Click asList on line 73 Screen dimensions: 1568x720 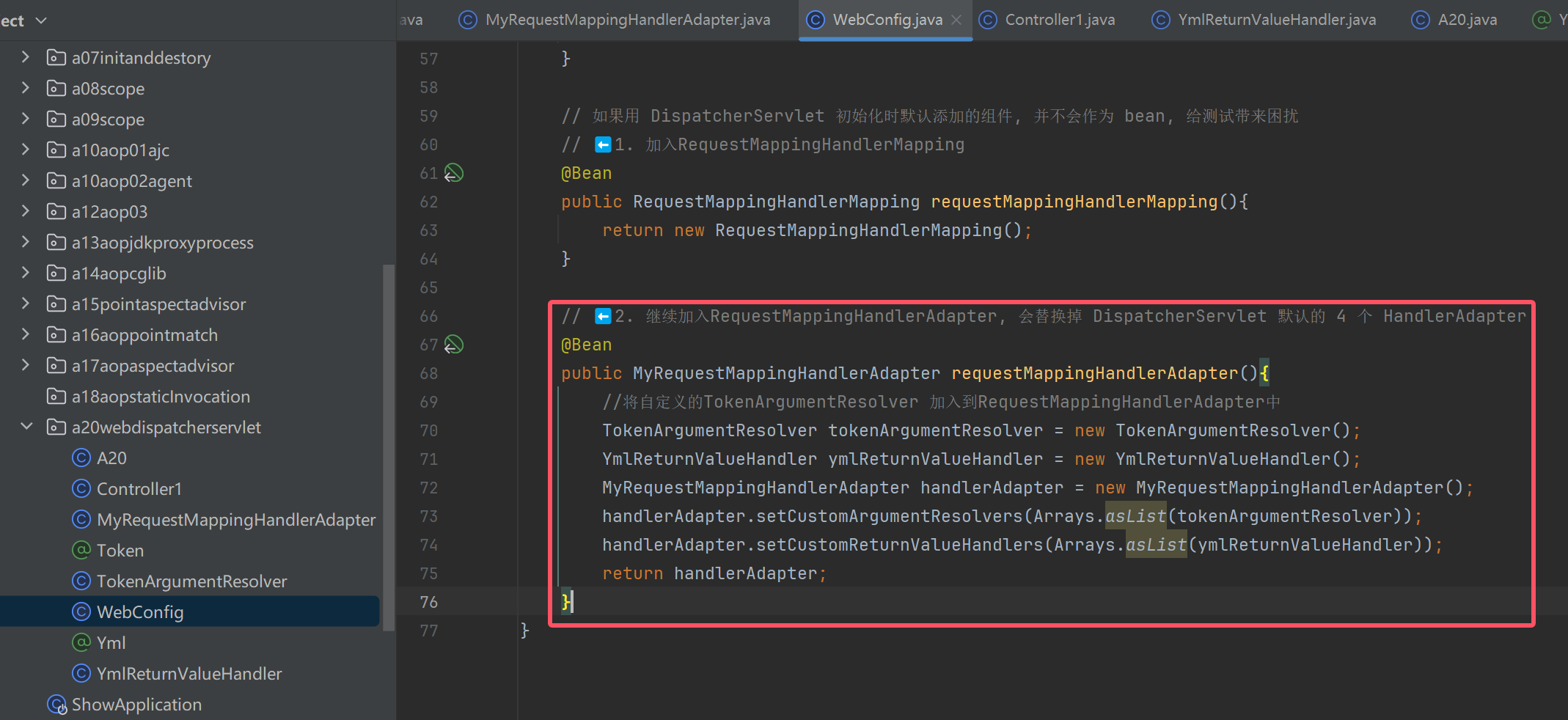click(1135, 516)
